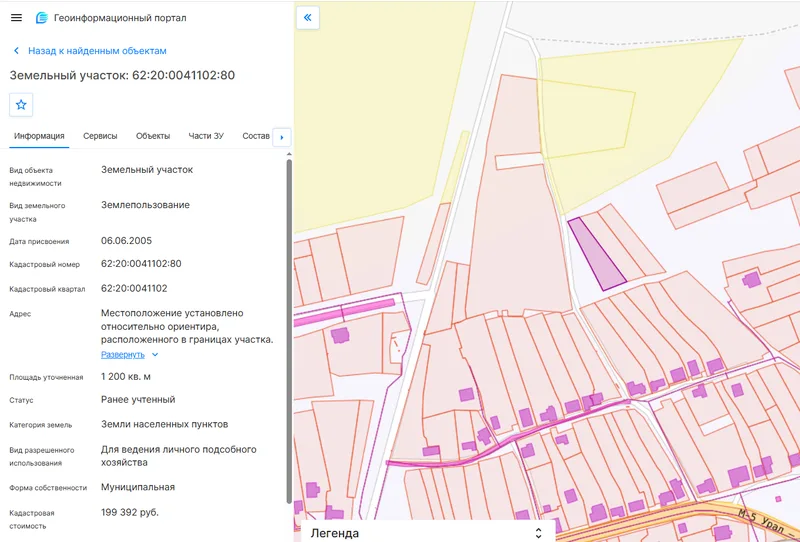Click the cadastral cost 199 392 руб.
The height and width of the screenshot is (542, 800).
coord(130,512)
